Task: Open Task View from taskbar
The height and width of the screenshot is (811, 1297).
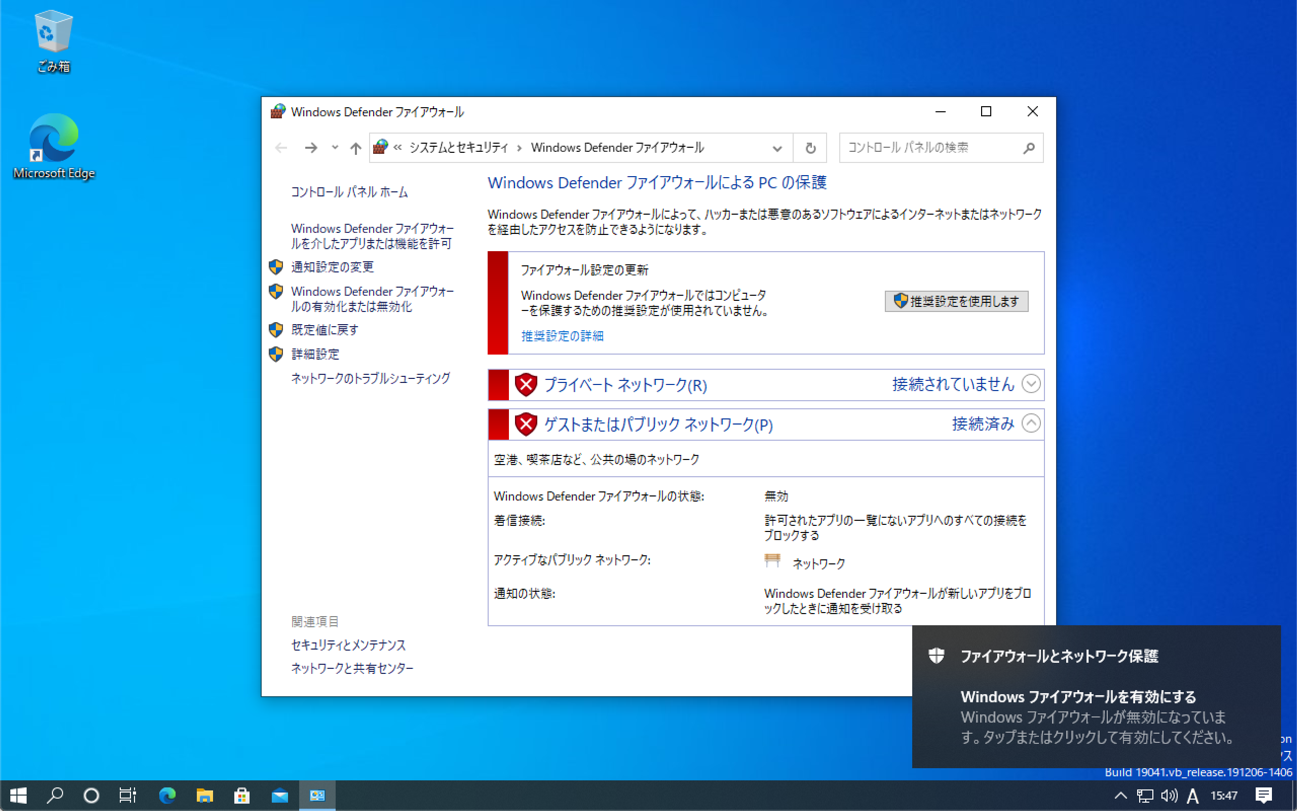Action: click(x=127, y=796)
